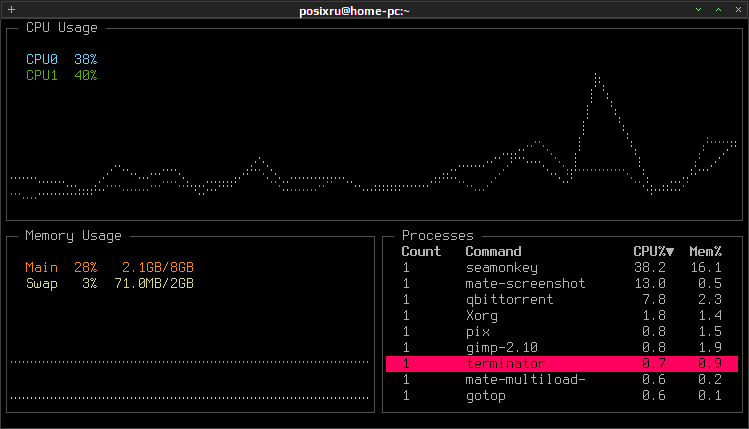Image resolution: width=749 pixels, height=429 pixels.
Task: Click the CPU% sort column header
Action: (653, 251)
